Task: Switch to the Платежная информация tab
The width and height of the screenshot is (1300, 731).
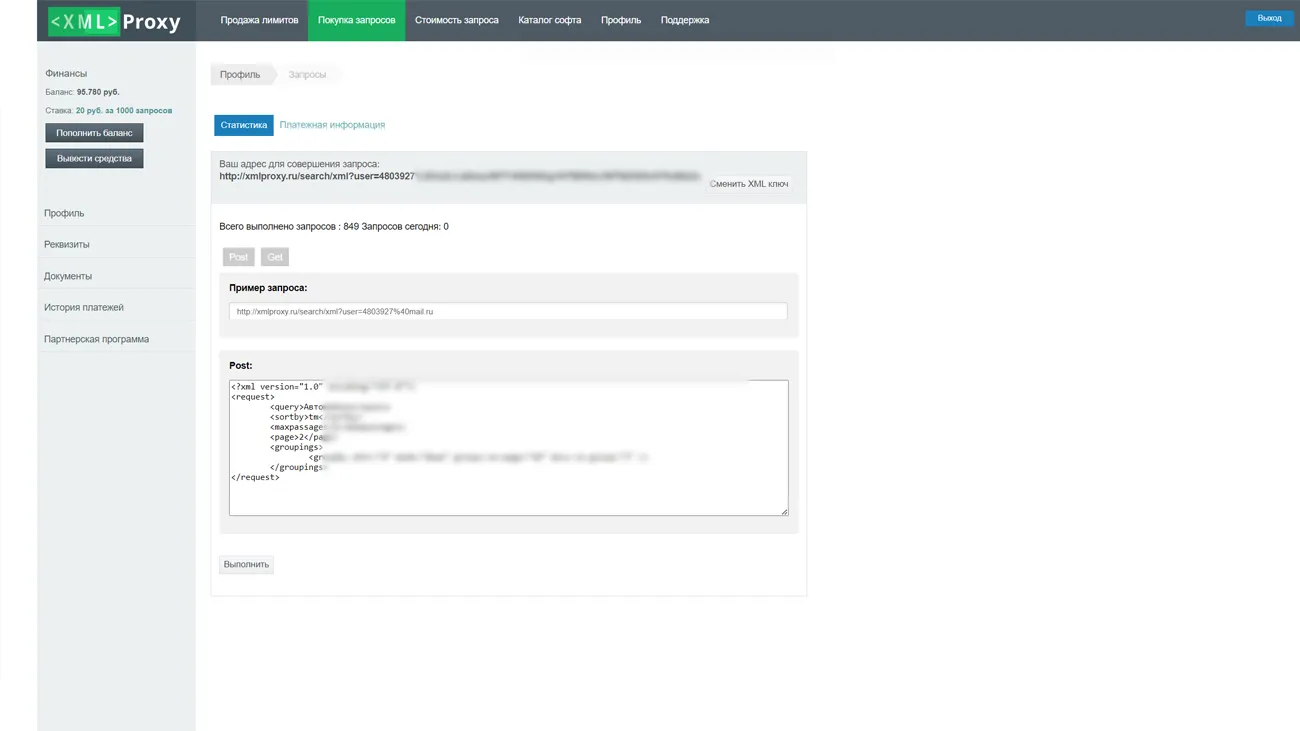Action: (x=332, y=125)
